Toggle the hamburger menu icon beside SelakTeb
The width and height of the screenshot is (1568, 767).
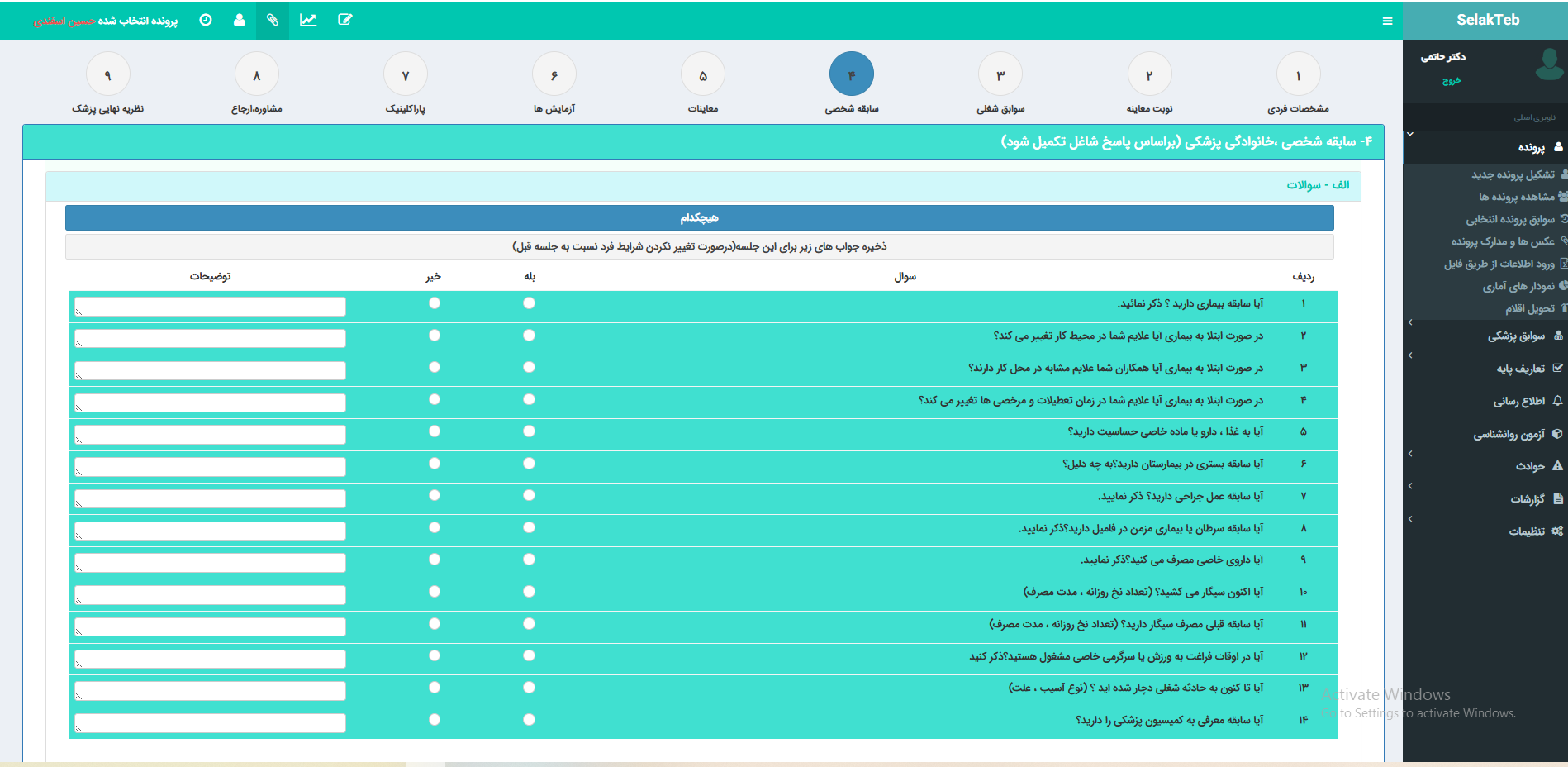pyautogui.click(x=1387, y=21)
